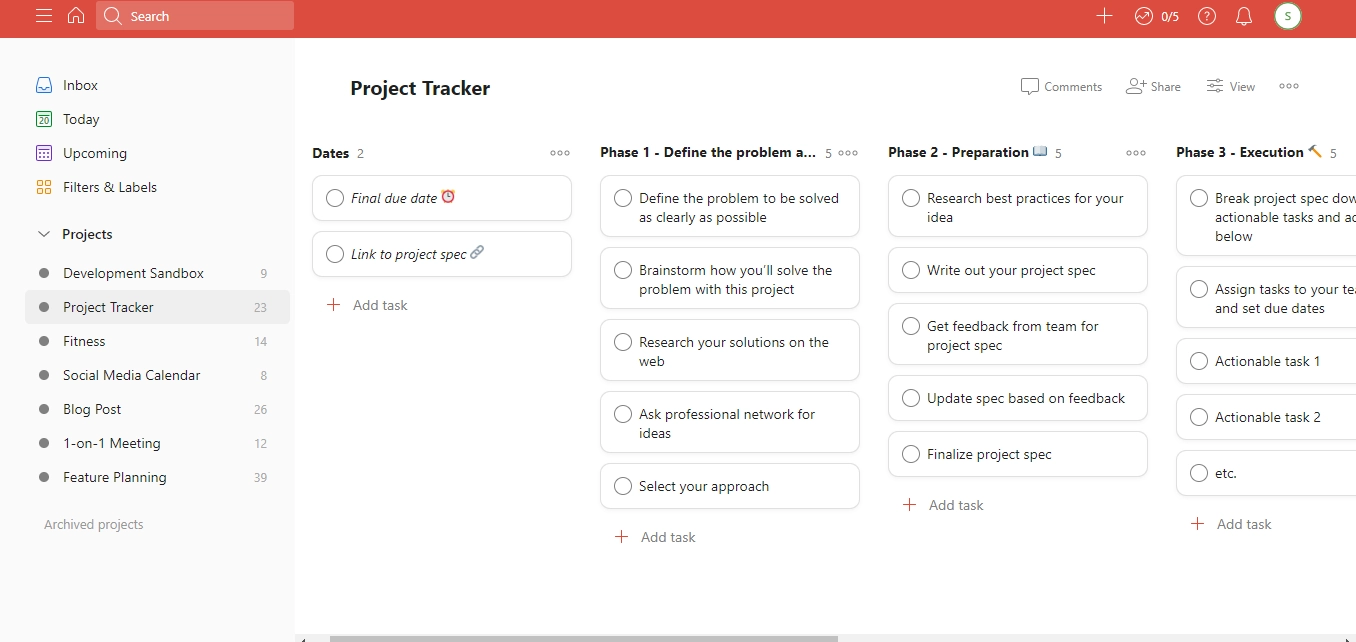
Task: Check off 'Select your approach' task
Action: (x=623, y=486)
